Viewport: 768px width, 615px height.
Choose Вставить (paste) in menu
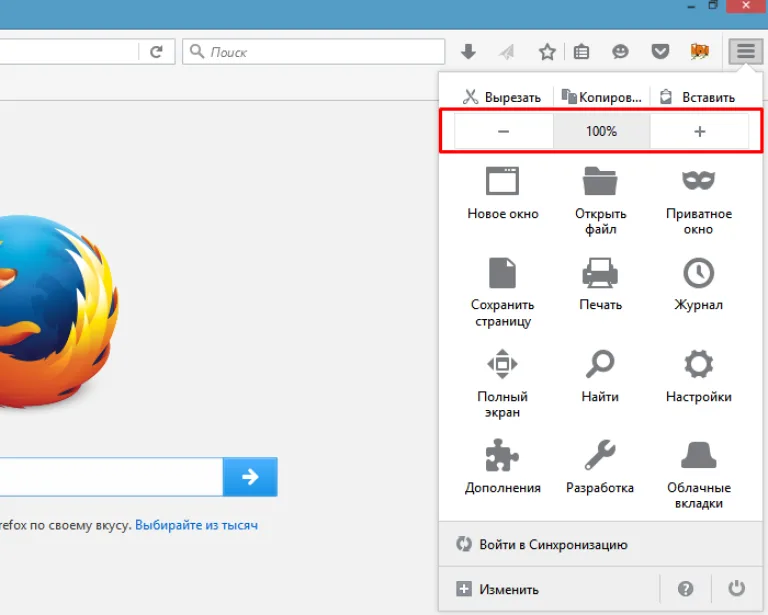click(697, 97)
